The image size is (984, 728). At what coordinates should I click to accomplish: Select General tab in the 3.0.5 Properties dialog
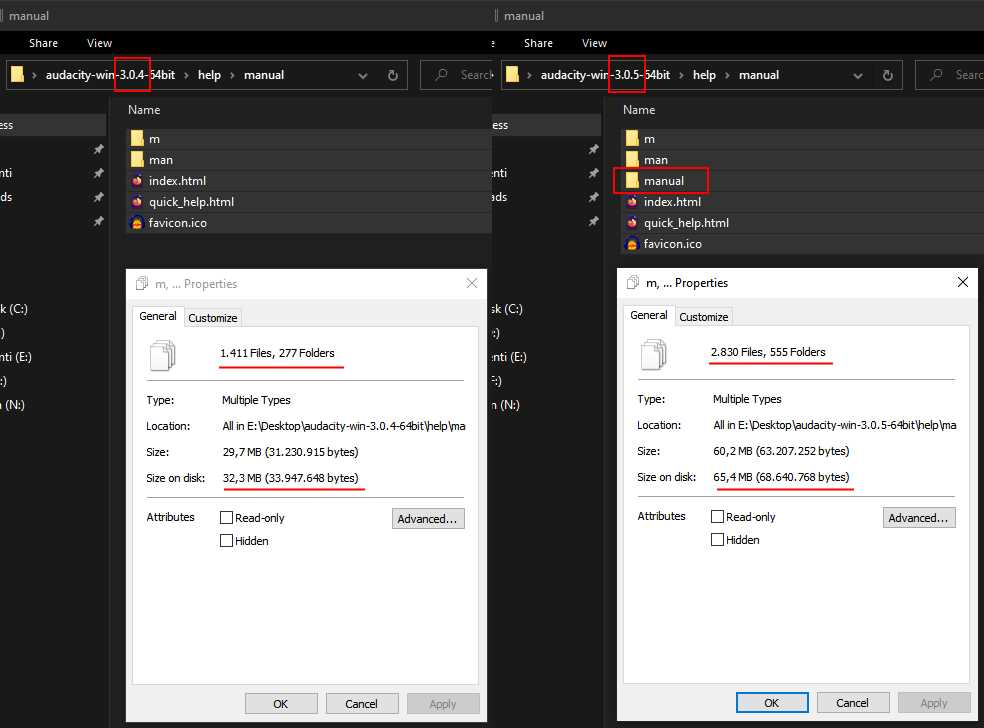pyautogui.click(x=648, y=314)
